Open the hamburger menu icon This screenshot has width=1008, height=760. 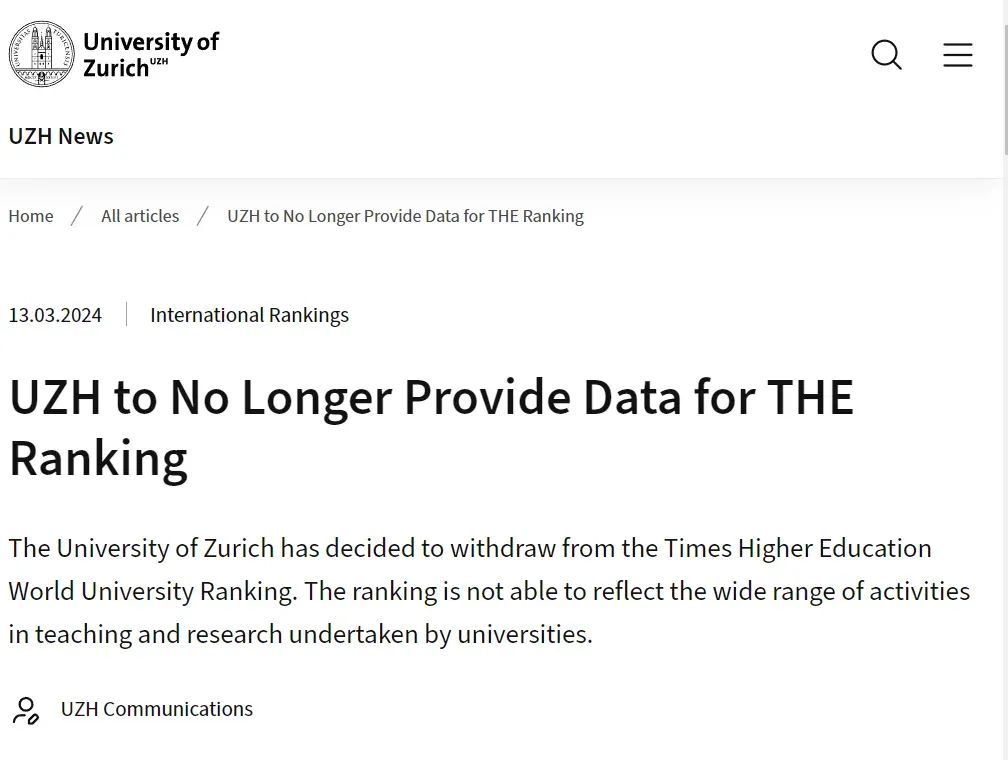pyautogui.click(x=958, y=55)
